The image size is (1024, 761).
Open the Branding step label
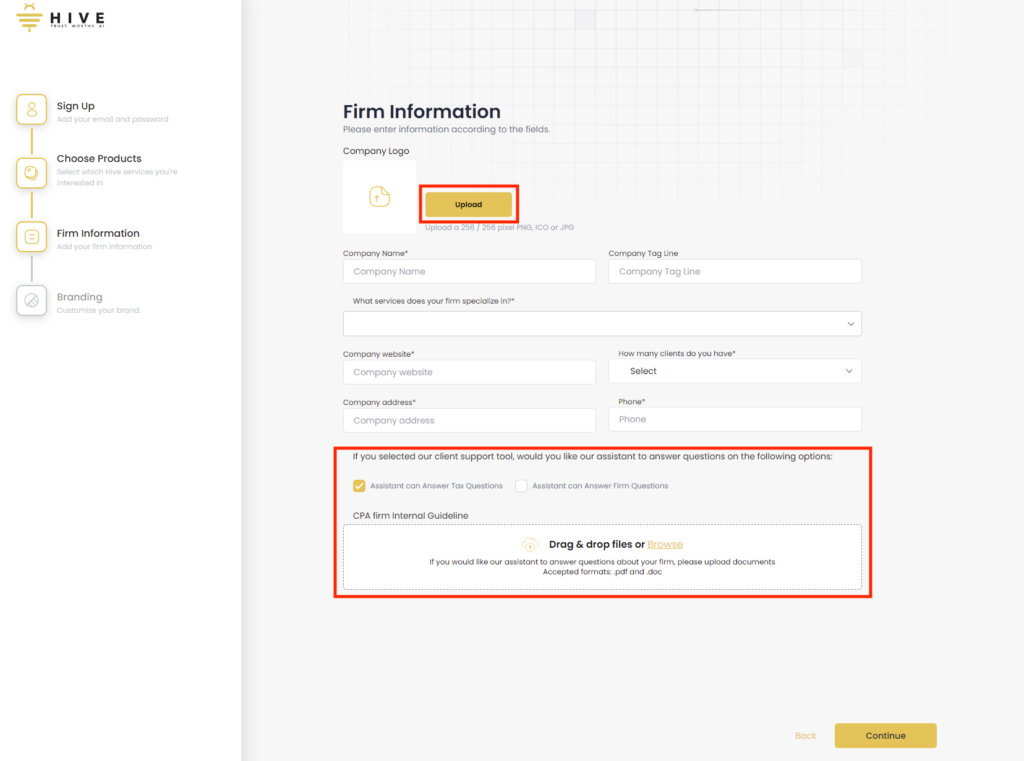[x=80, y=297]
